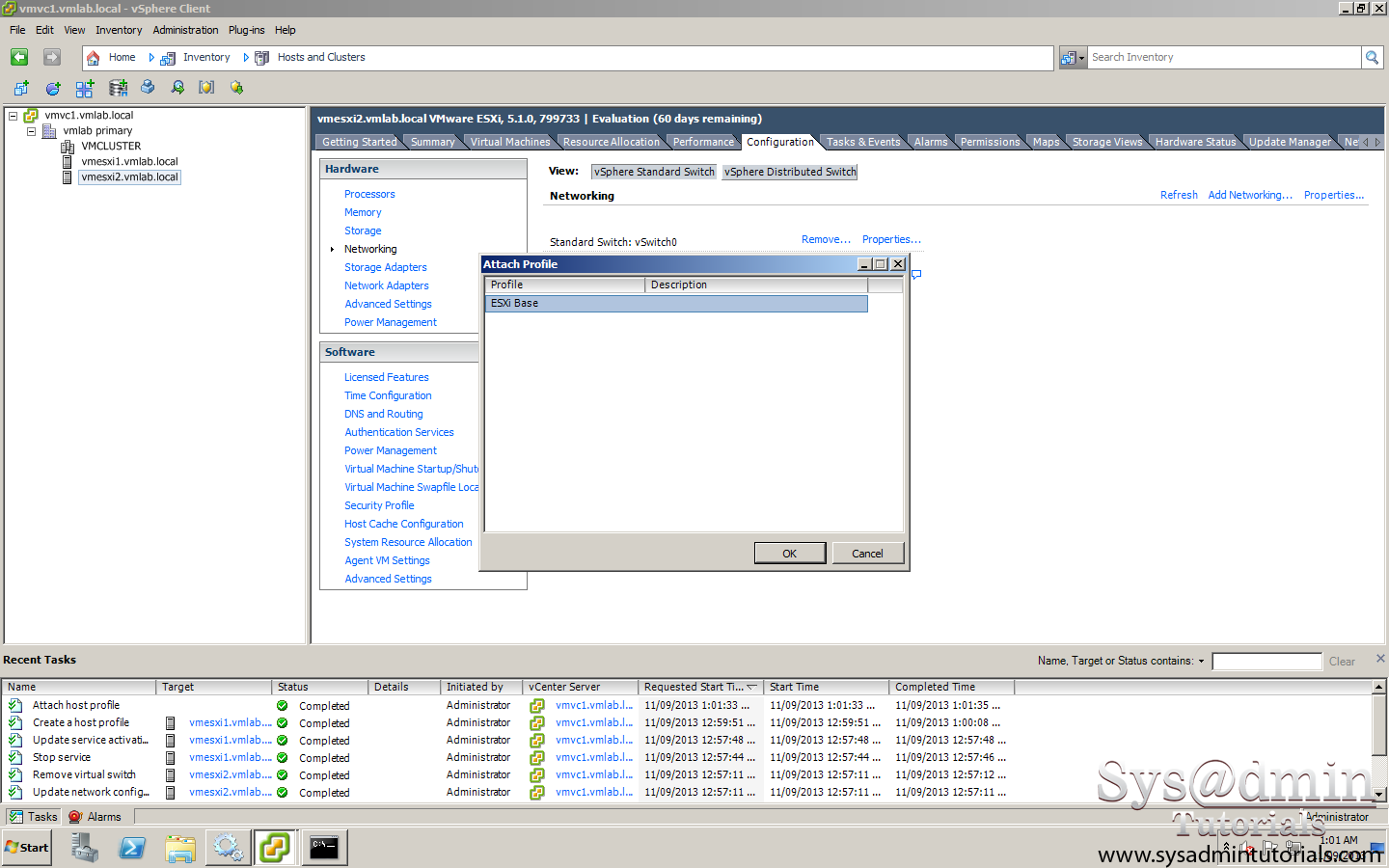Open the search scope dropdown beside Search Inventory
The width and height of the screenshot is (1389, 868).
[x=1074, y=58]
